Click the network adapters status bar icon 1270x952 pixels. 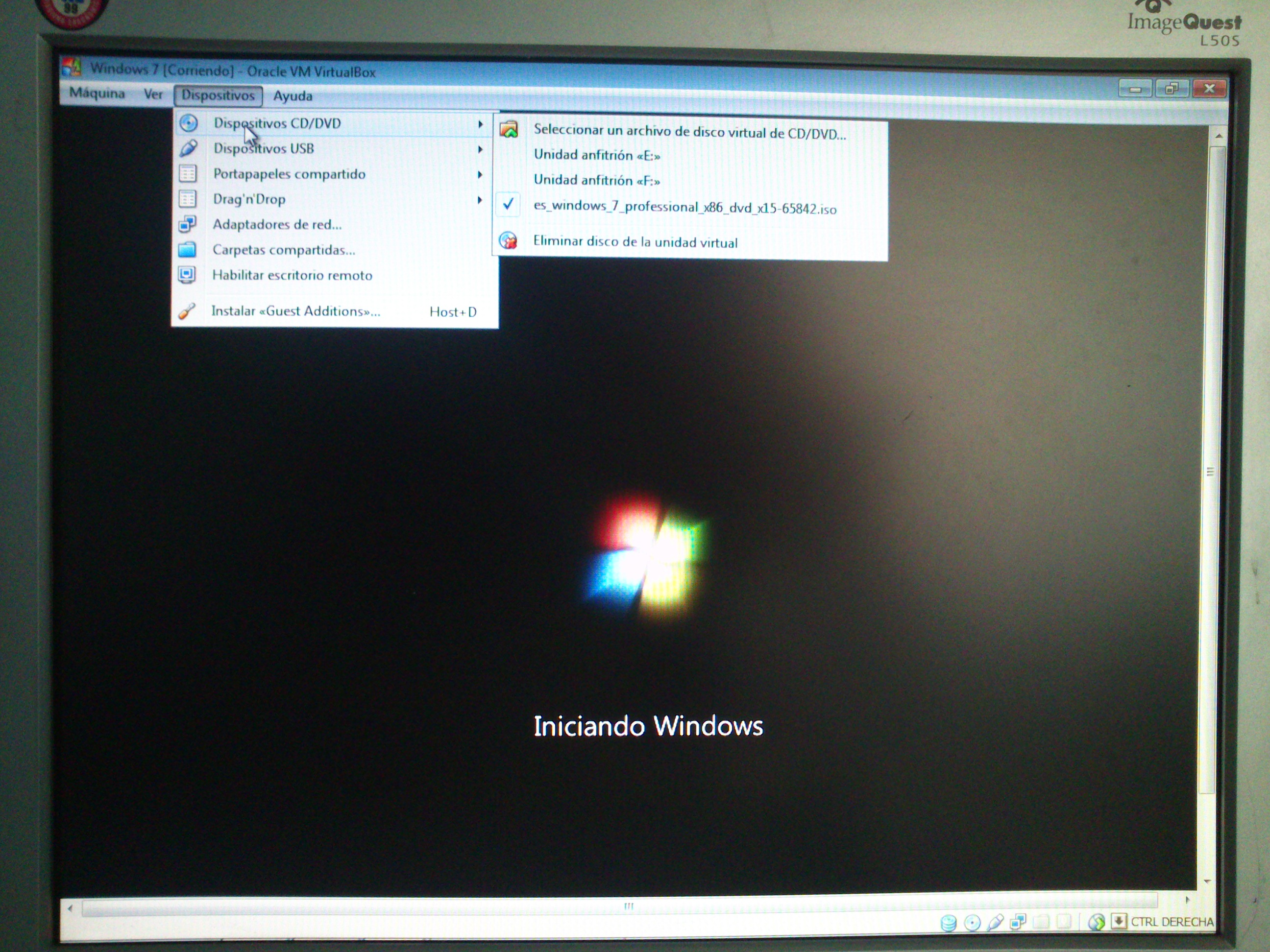coord(1018,922)
